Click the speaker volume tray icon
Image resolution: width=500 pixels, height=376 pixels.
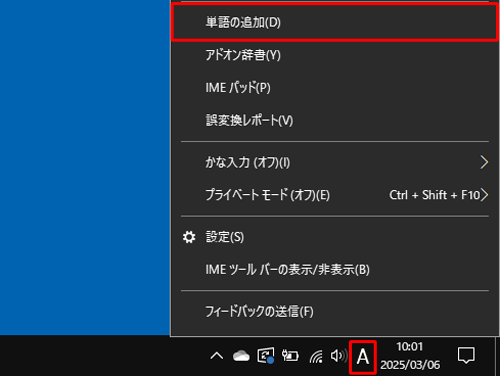tap(338, 356)
